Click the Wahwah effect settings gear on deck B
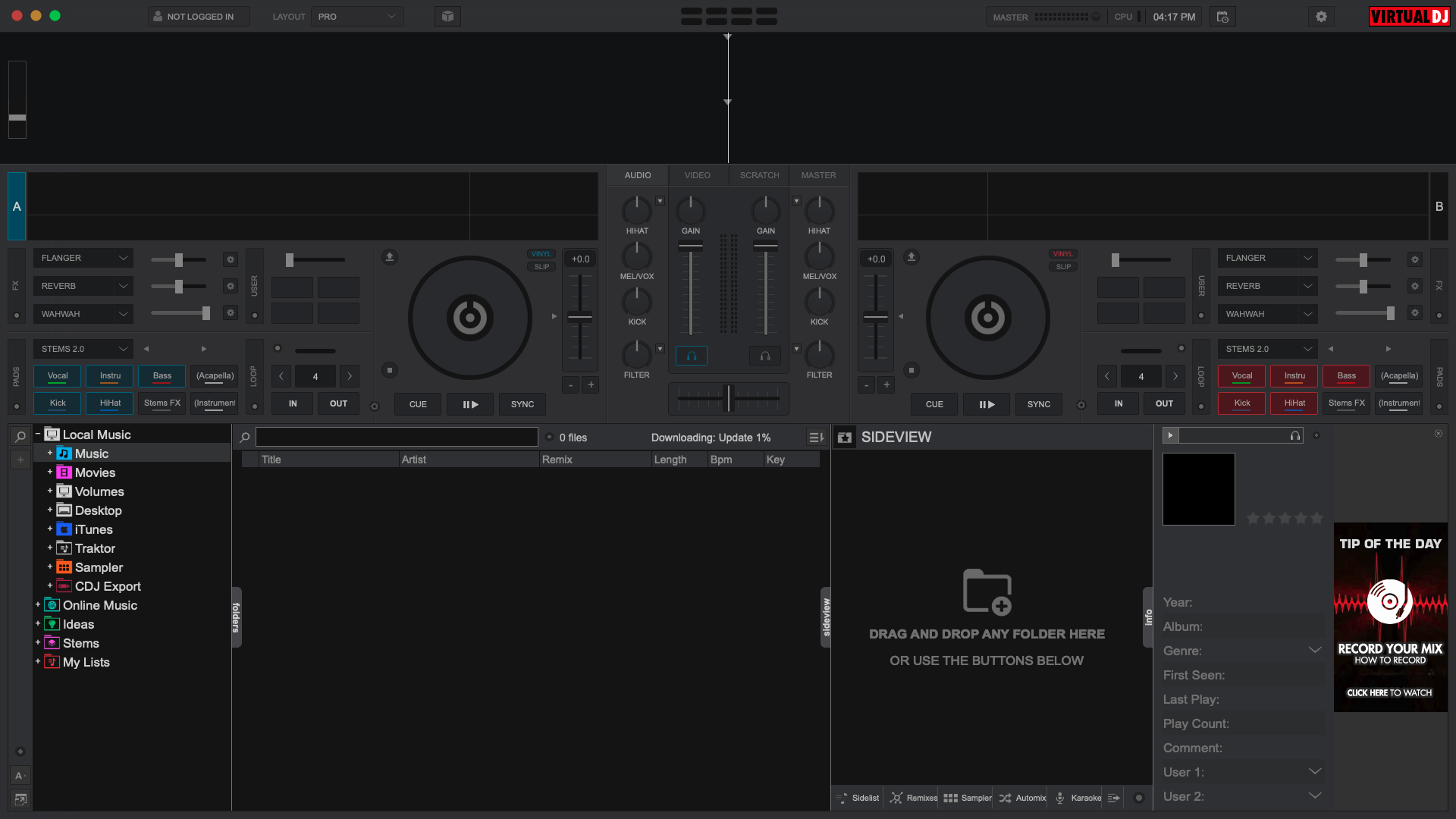 coord(1414,312)
